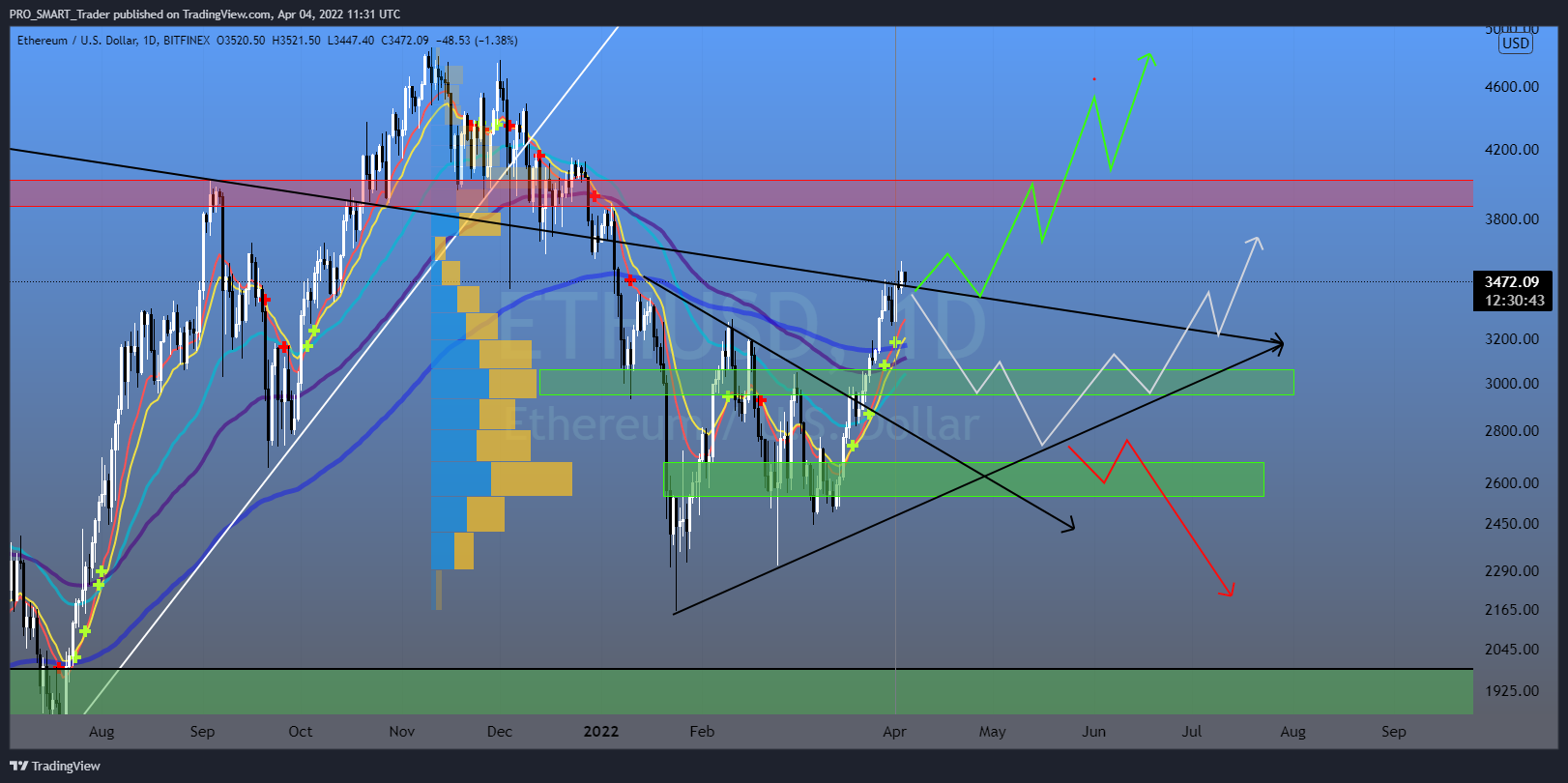The width and height of the screenshot is (1568, 783).
Task: Click the current price label 3472.09 on the axis
Action: click(x=1512, y=281)
